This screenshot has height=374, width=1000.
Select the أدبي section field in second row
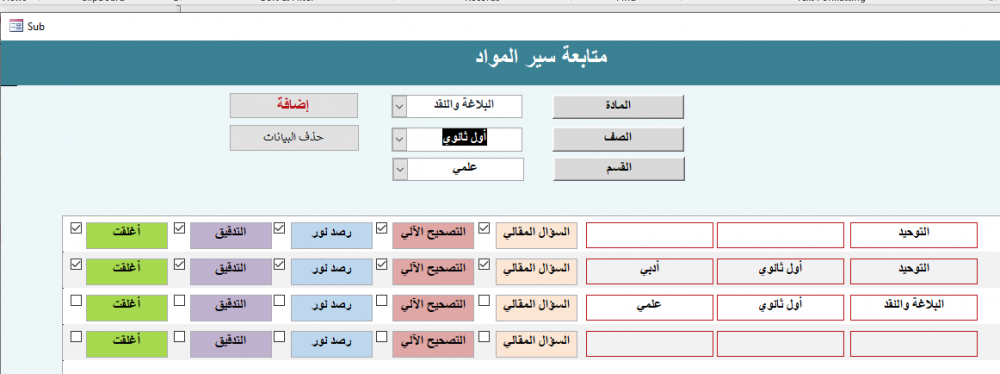coord(649,271)
